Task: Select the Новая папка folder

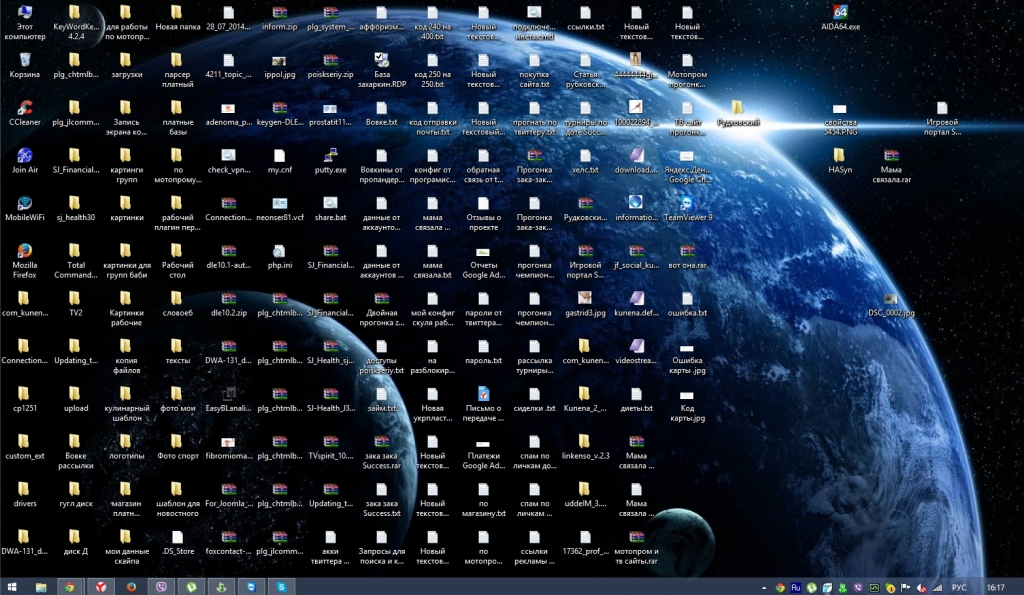Action: coord(176,13)
